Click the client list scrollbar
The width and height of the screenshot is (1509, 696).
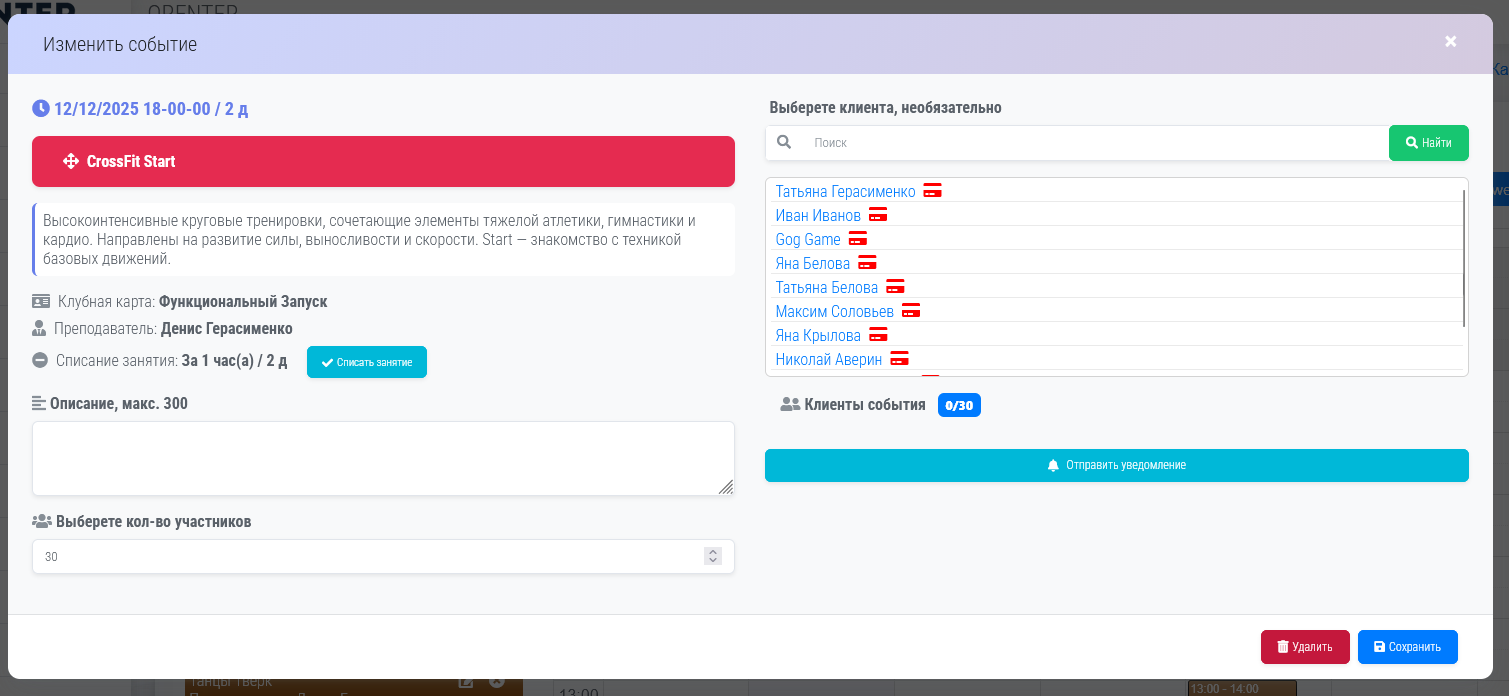[x=1464, y=258]
